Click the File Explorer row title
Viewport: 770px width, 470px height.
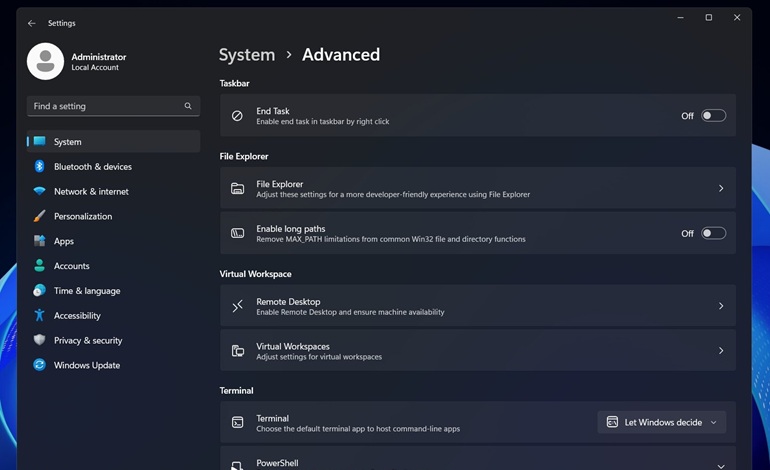[279, 184]
